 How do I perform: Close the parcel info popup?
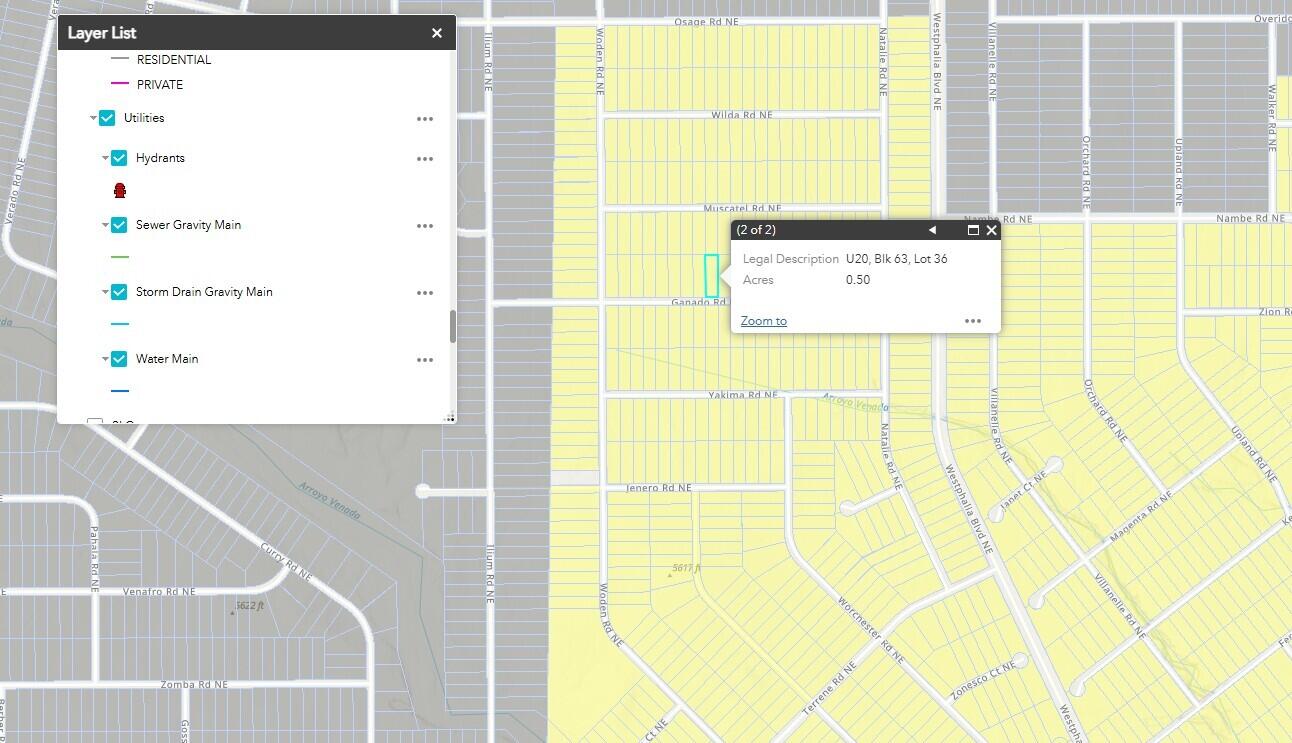point(991,230)
